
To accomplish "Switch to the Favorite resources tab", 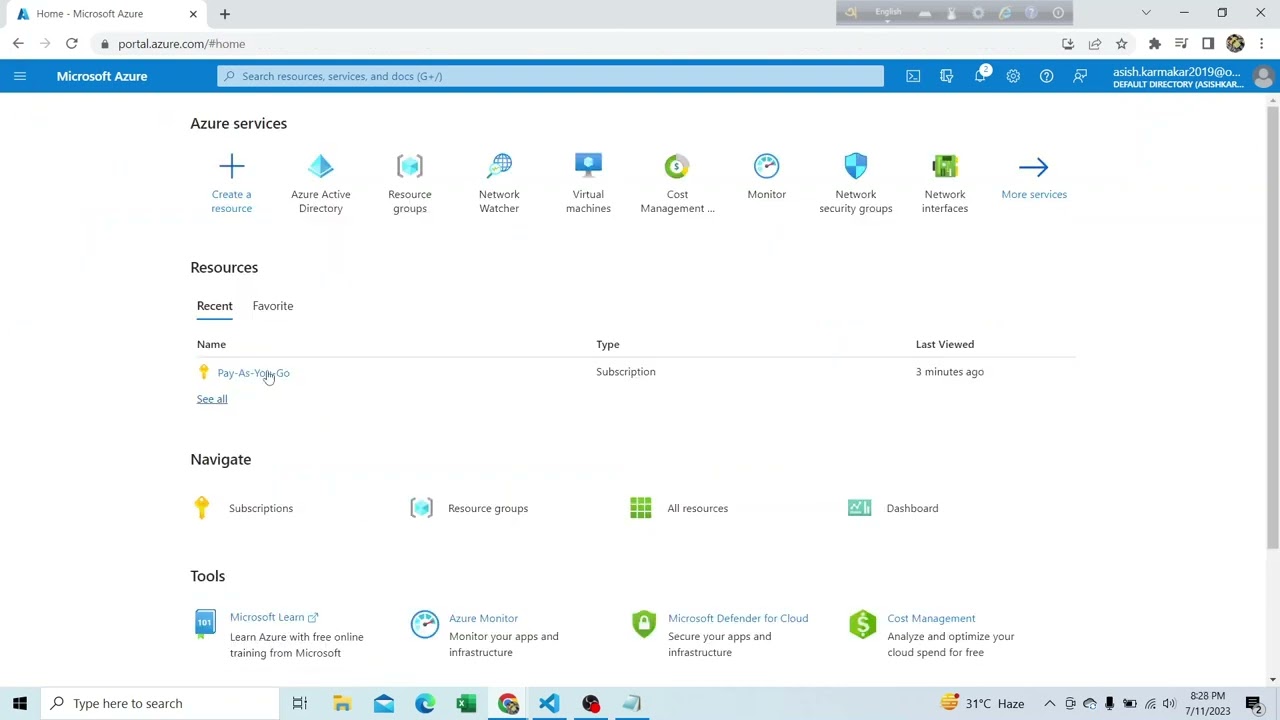I will pos(273,306).
